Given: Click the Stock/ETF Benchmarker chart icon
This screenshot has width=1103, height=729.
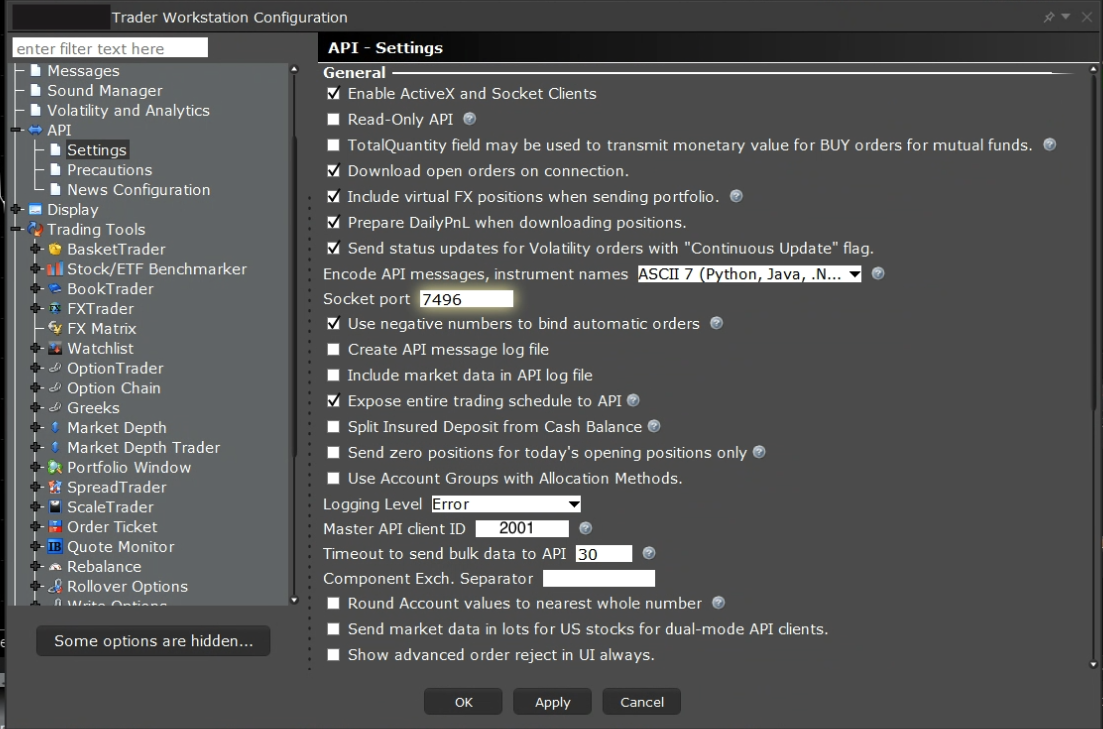Looking at the screenshot, I should [56, 269].
